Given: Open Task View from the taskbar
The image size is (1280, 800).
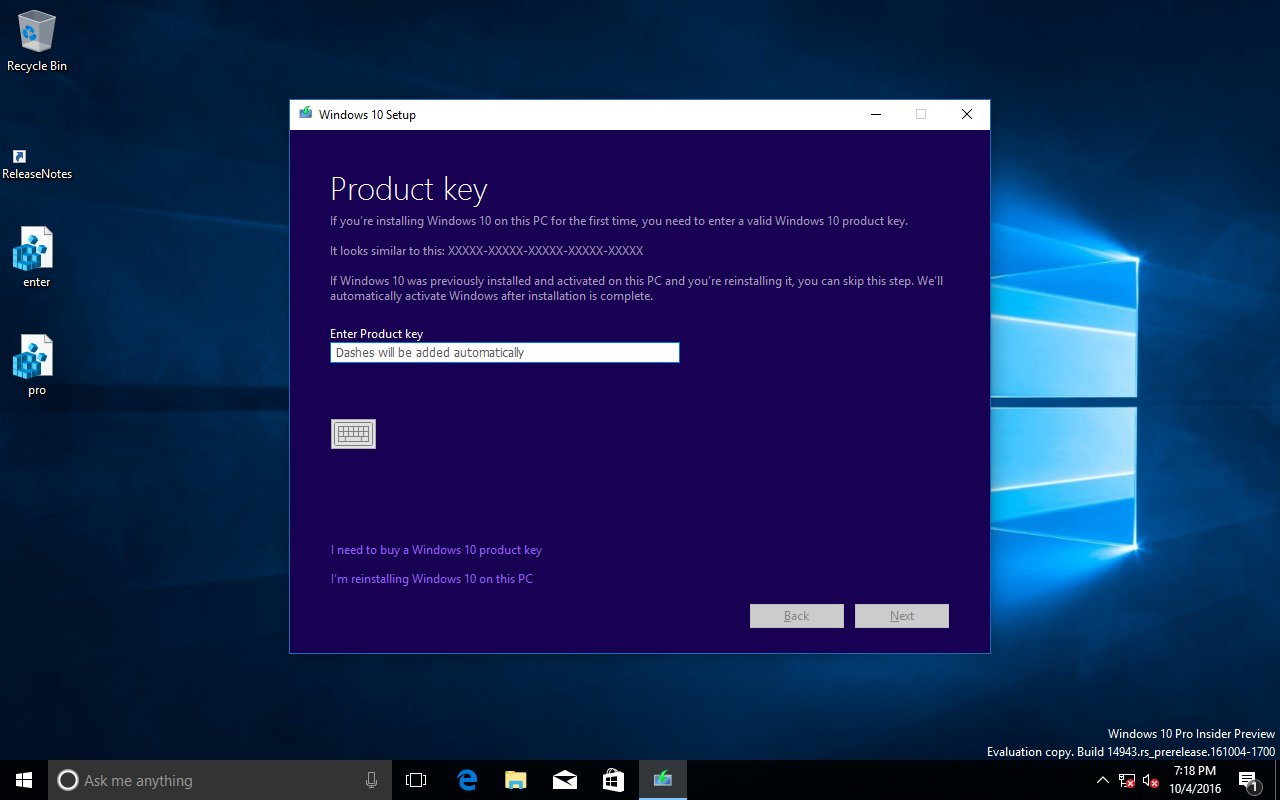Looking at the screenshot, I should (416, 780).
